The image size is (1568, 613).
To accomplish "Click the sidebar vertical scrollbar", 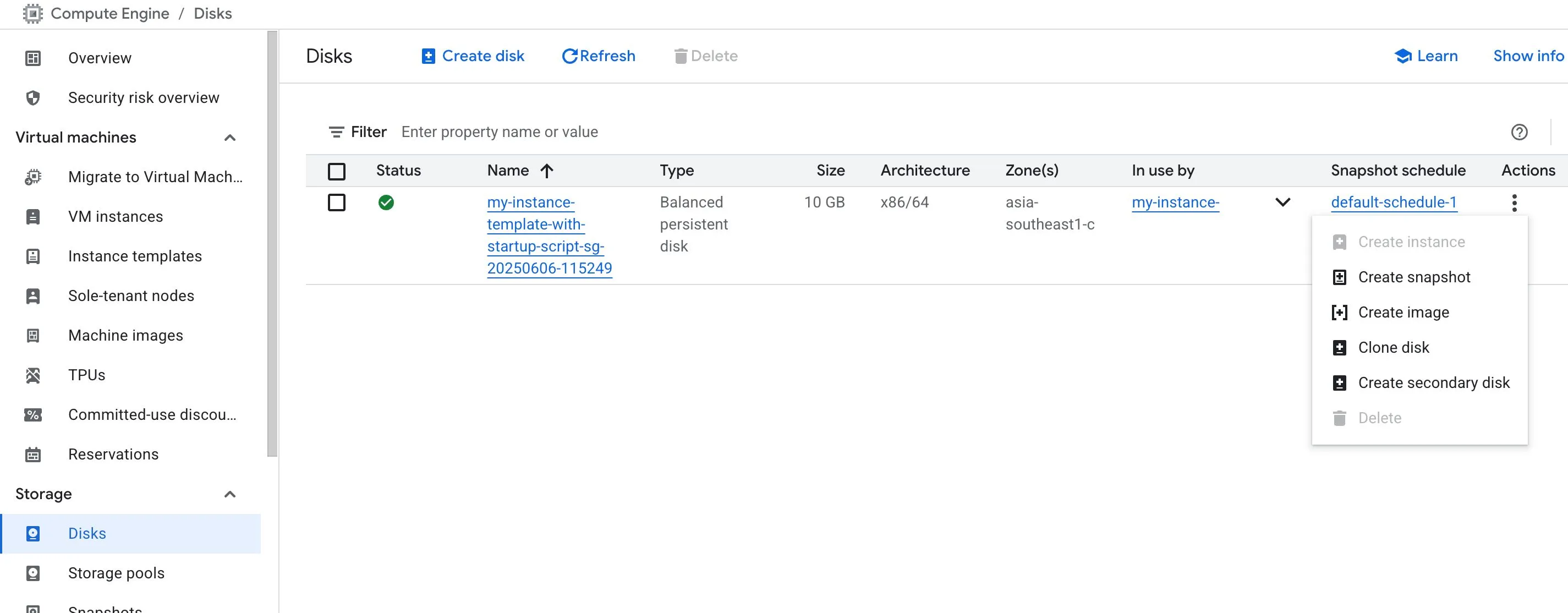I will pos(273,244).
